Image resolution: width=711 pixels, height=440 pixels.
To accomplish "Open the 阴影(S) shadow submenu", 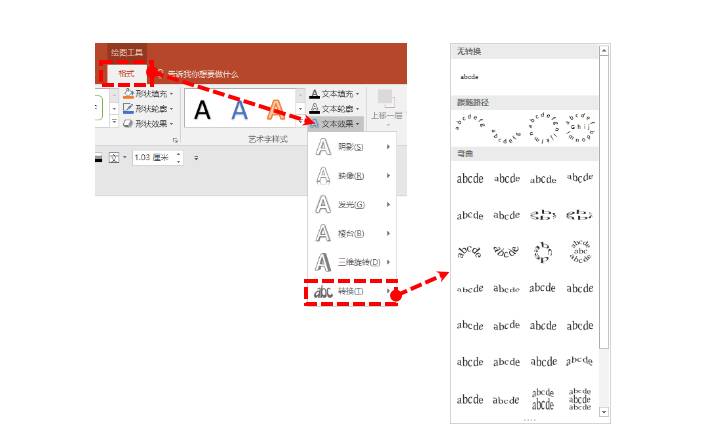I will (x=352, y=147).
